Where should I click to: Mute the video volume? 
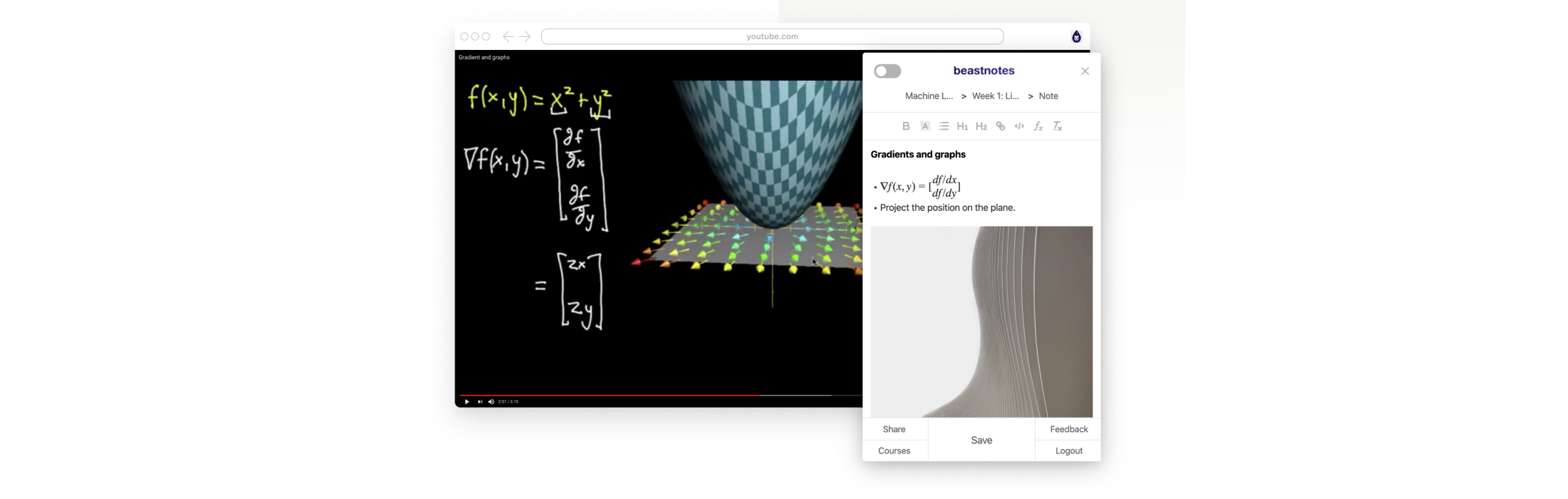[491, 402]
